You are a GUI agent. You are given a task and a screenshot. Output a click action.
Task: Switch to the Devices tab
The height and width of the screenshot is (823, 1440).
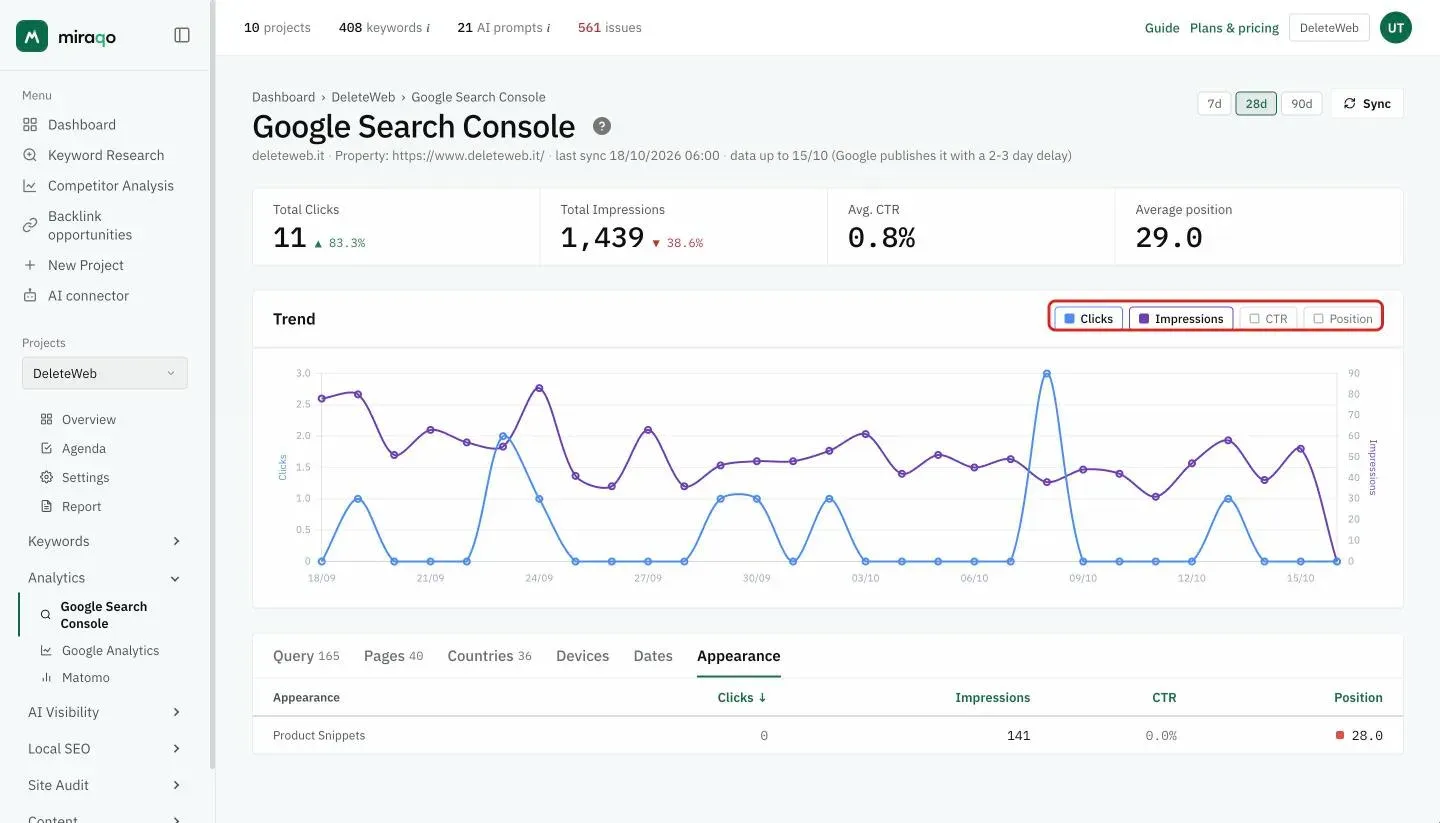tap(582, 656)
